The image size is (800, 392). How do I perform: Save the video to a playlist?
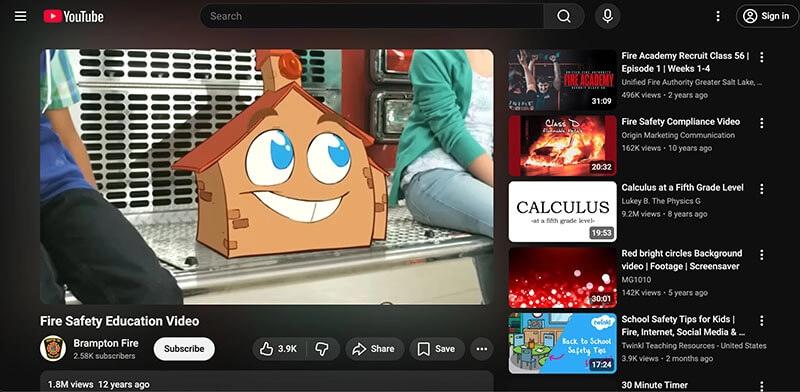tap(437, 349)
